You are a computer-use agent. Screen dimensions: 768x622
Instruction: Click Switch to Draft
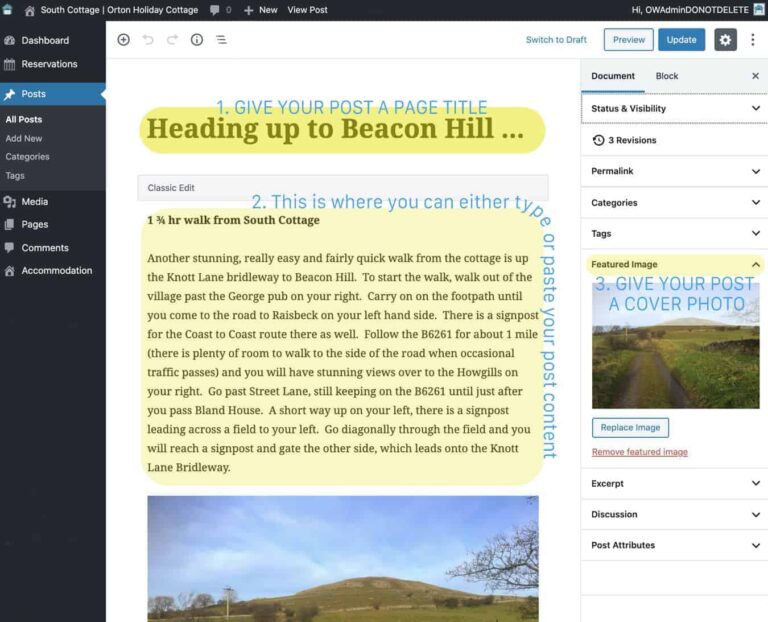(x=556, y=40)
